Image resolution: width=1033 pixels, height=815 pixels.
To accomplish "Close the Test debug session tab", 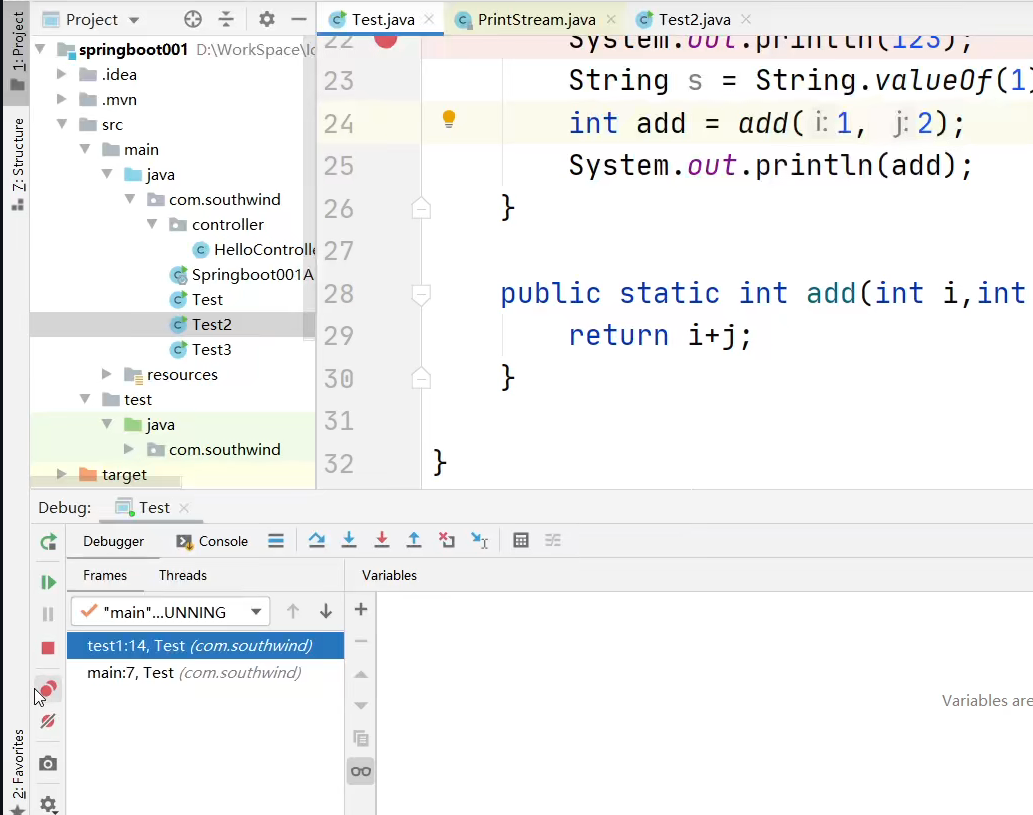I will click(184, 507).
